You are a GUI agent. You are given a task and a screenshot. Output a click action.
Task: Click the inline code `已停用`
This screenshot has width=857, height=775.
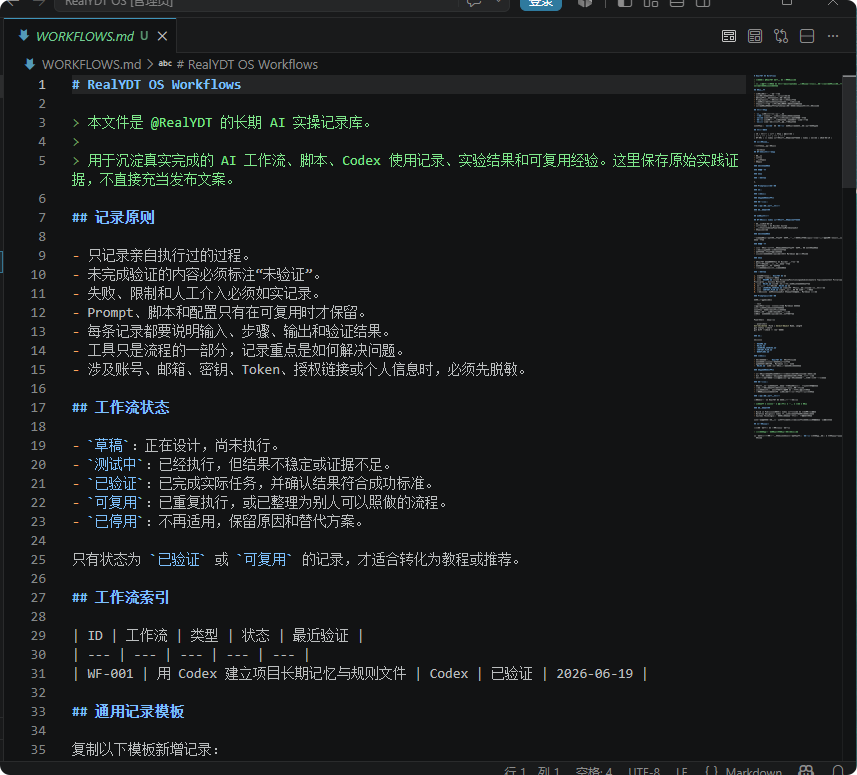115,521
